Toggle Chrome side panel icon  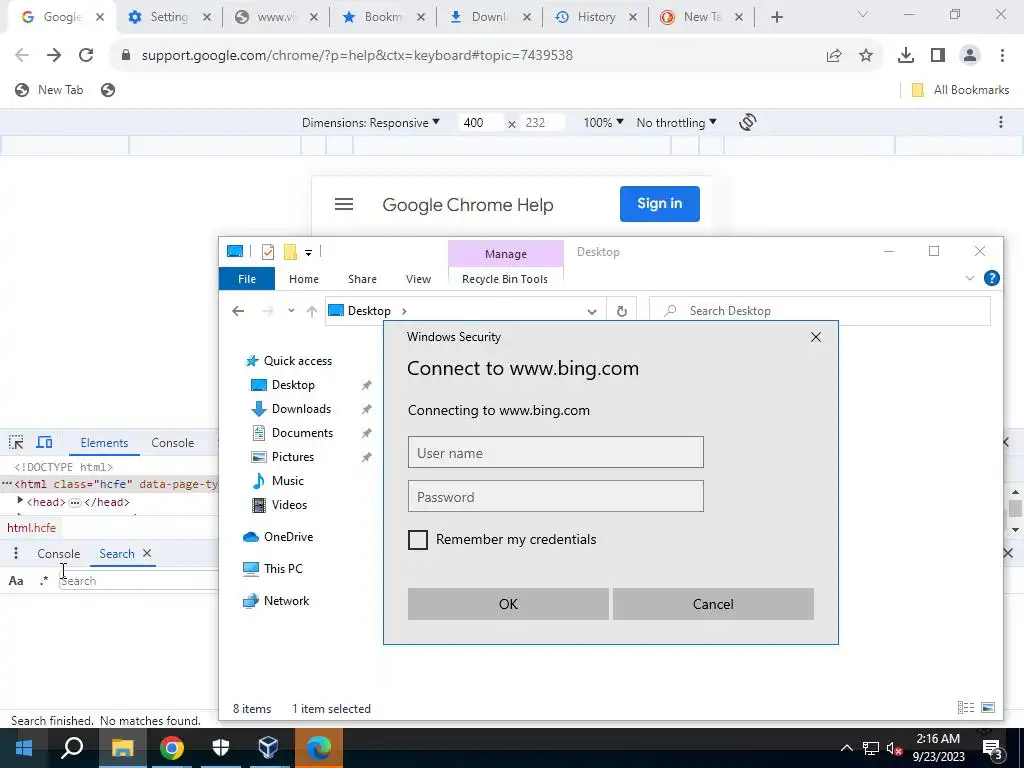(938, 56)
